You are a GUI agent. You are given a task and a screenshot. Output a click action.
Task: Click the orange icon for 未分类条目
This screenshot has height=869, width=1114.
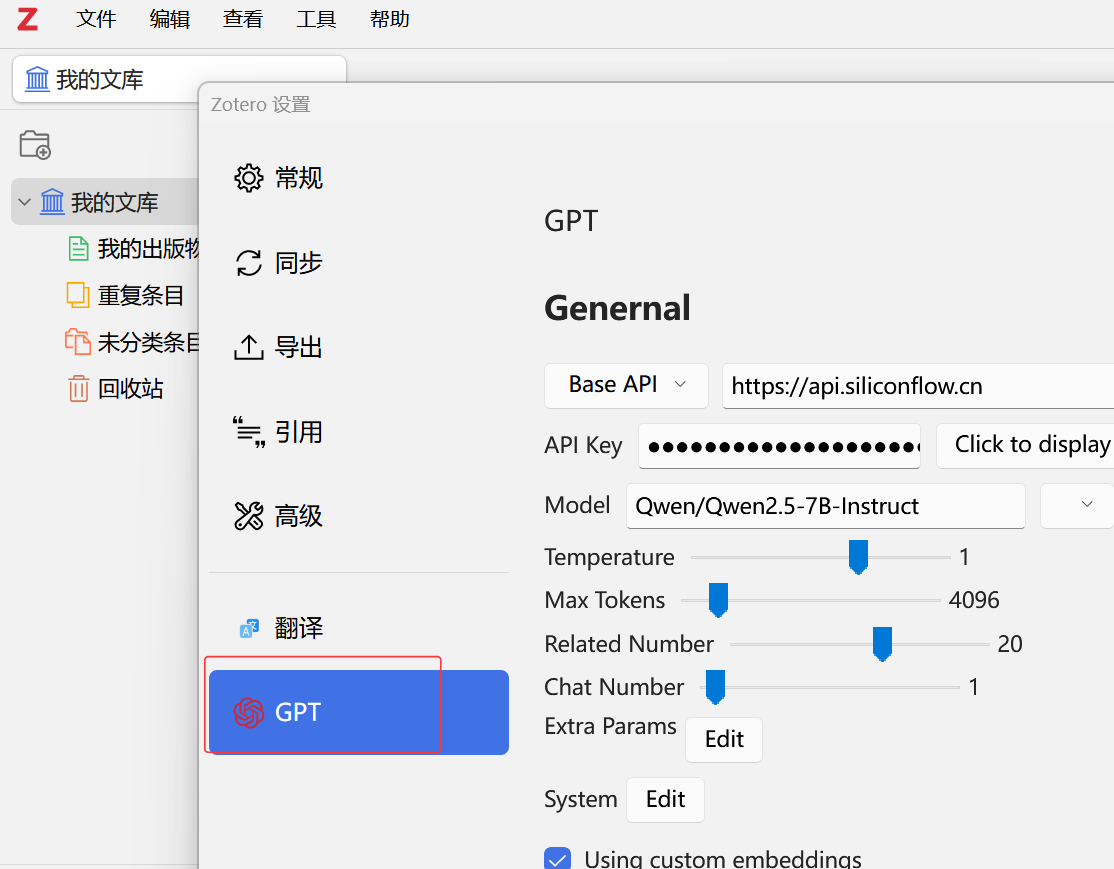(78, 342)
